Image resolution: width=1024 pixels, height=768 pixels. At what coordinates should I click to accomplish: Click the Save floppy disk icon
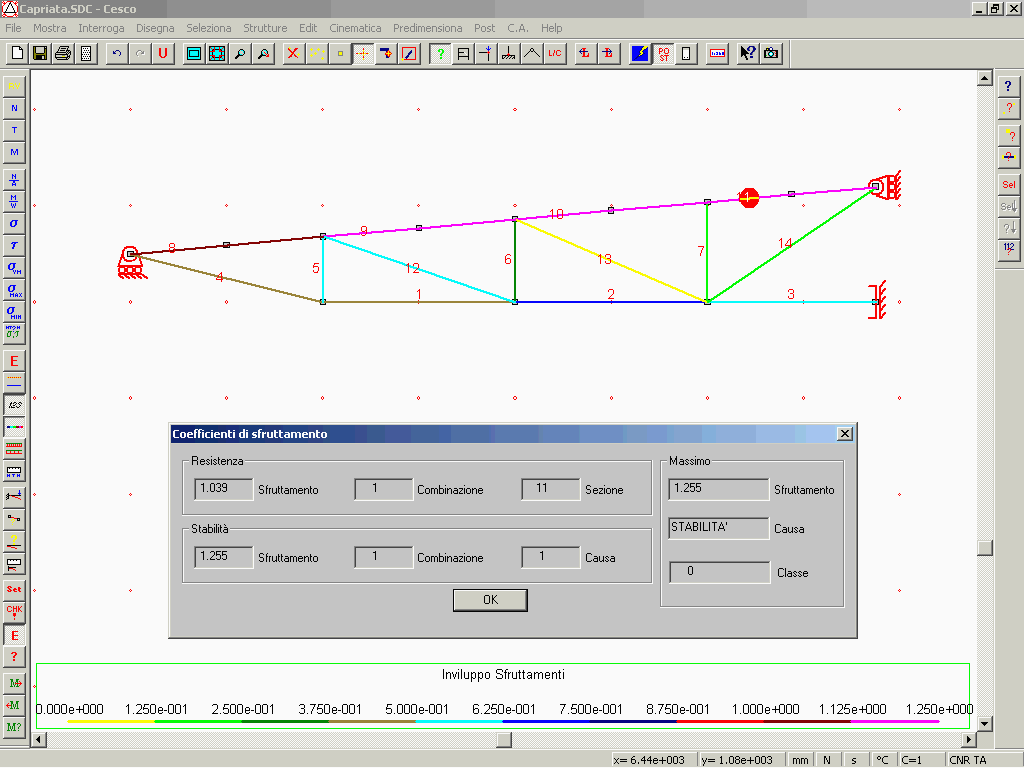coord(40,53)
